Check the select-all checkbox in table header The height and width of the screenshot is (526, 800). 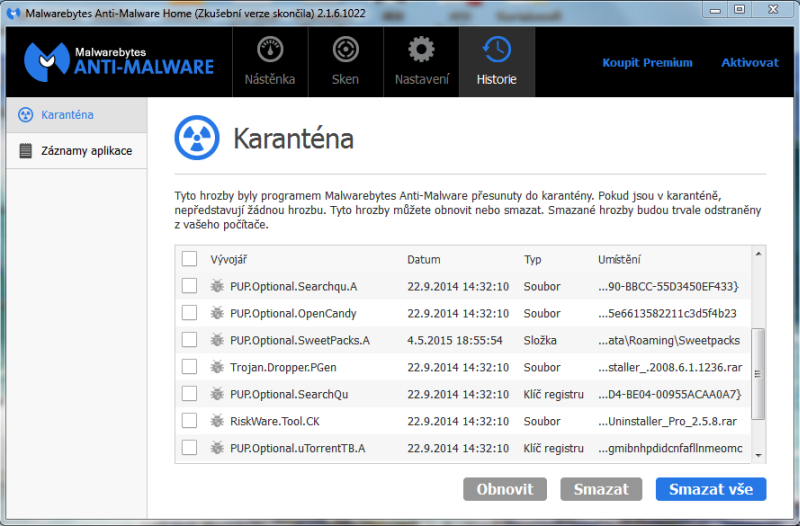point(189,260)
